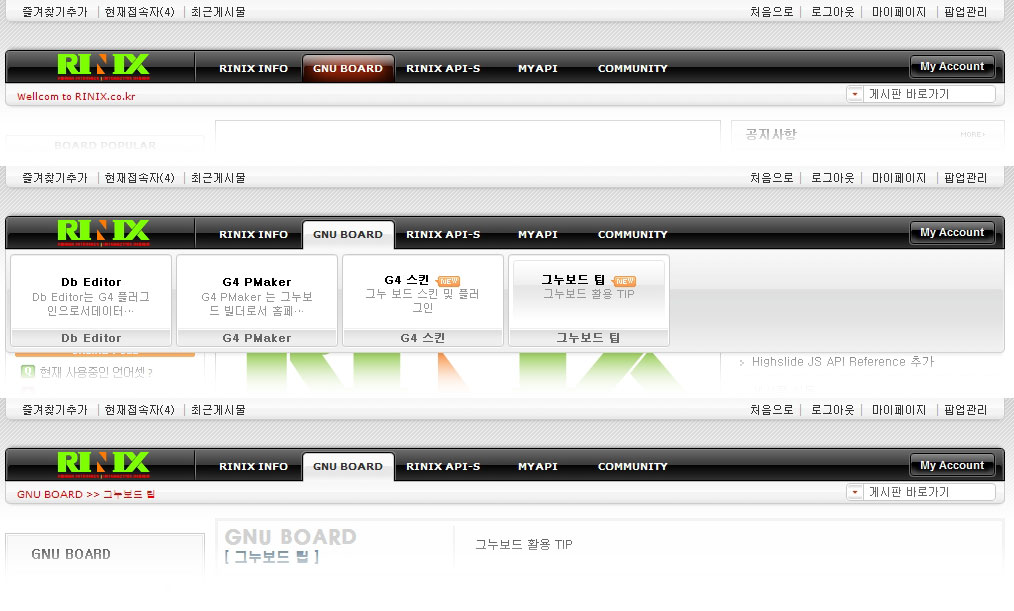Click the [ 그누보드 팁 ] board title

pyautogui.click(x=272, y=557)
